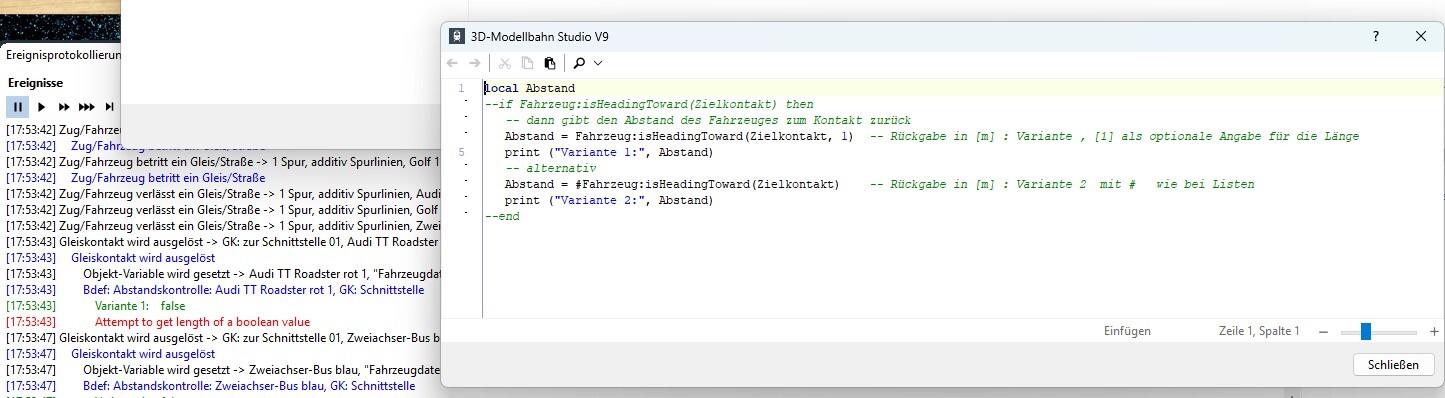Screen dimensions: 1445x398
Task: Pause the event log playback
Action: click(17, 106)
